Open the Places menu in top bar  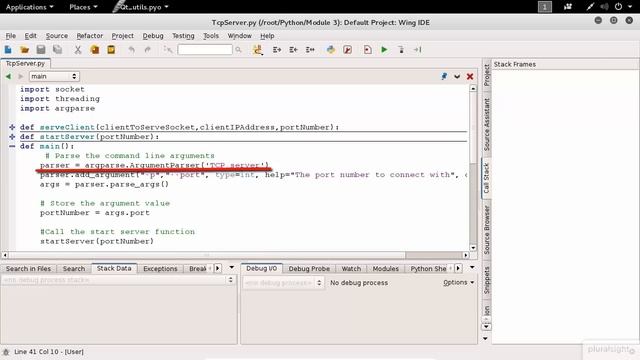pyautogui.click(x=83, y=7)
